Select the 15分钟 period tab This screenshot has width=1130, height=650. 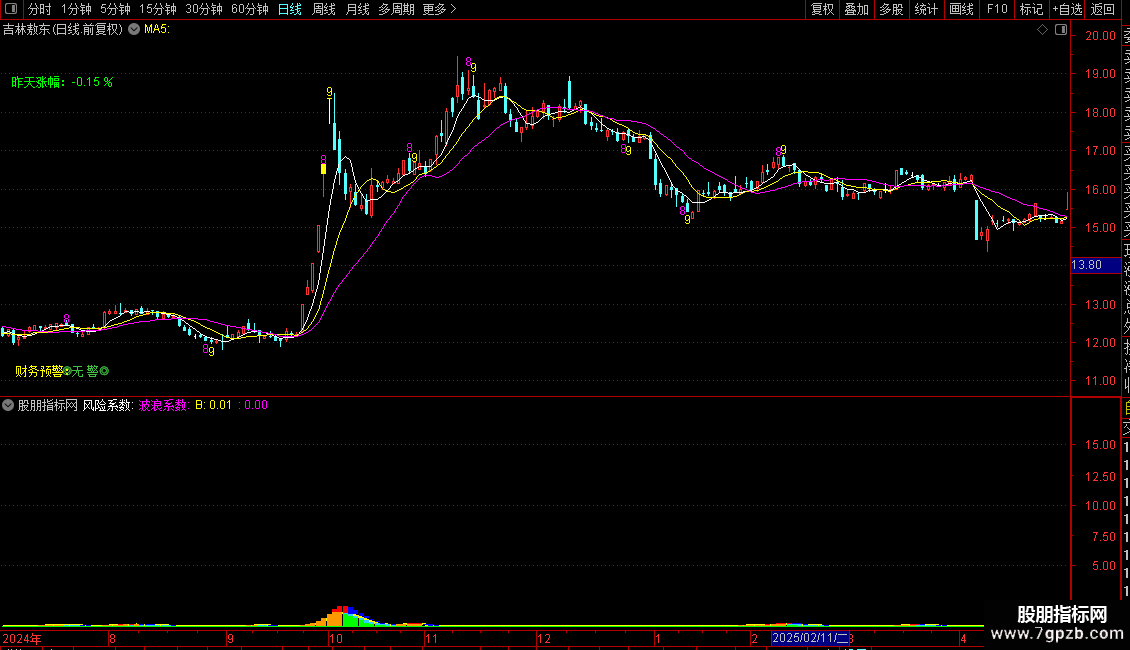(x=158, y=9)
